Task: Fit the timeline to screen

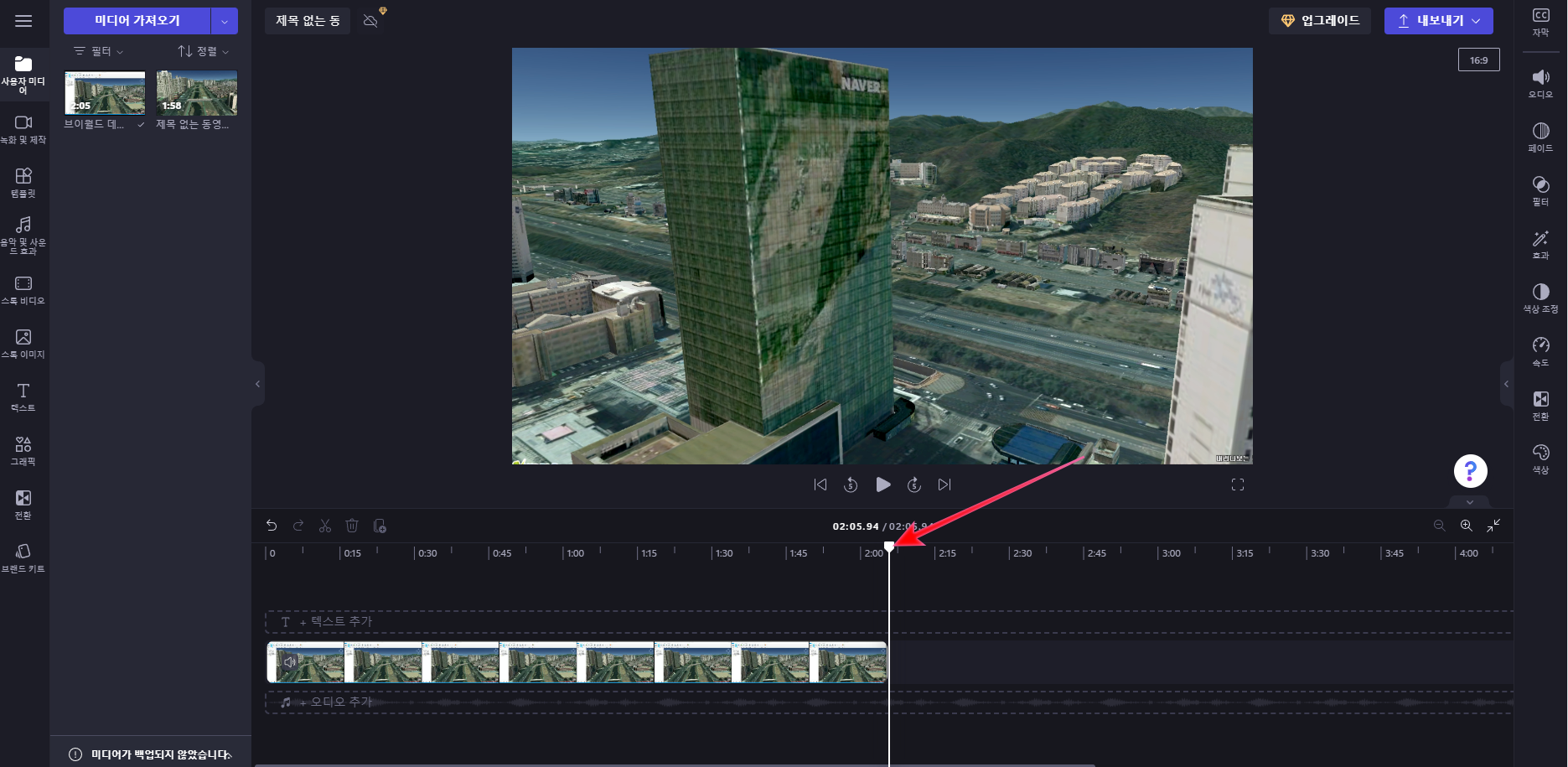Action: [1493, 526]
